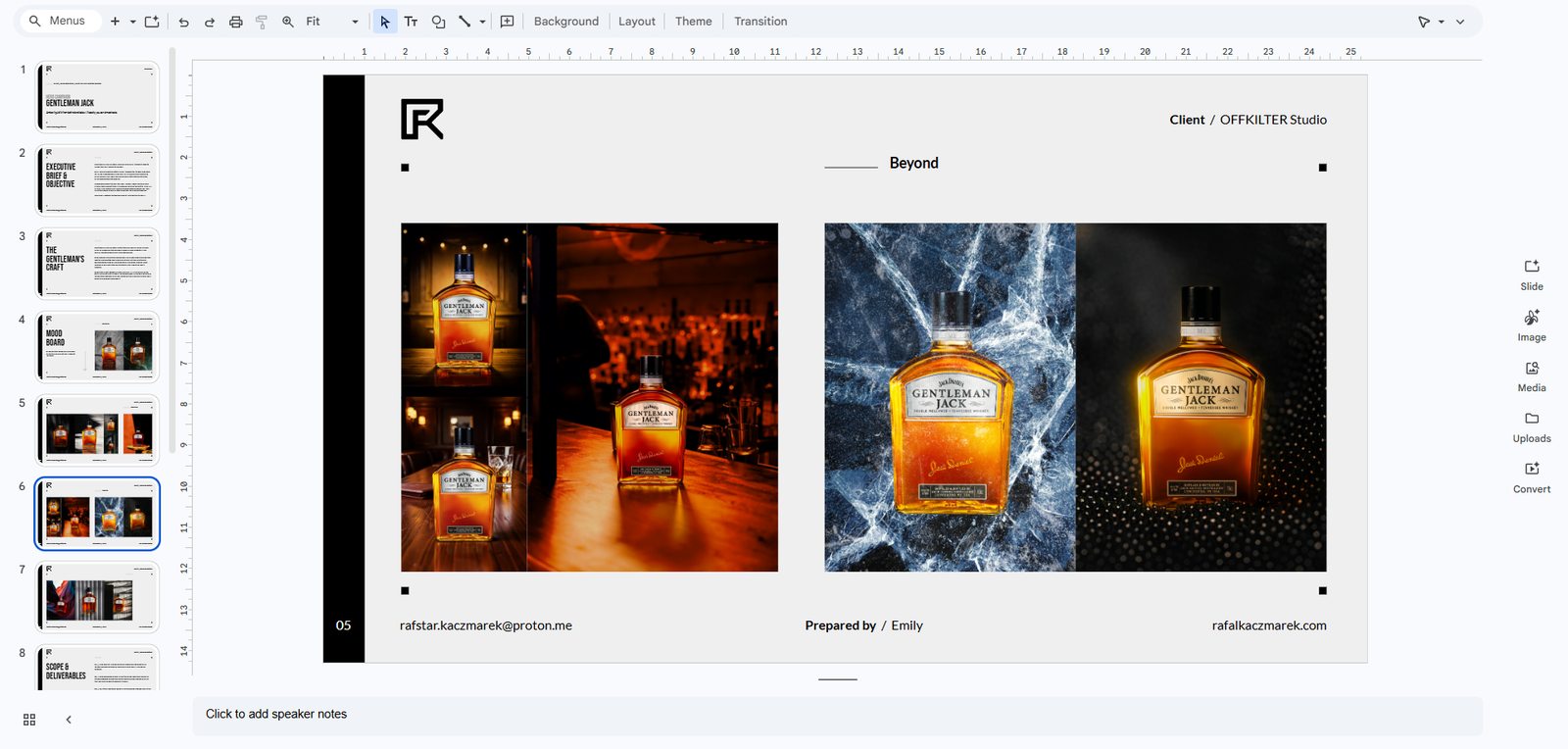The width and height of the screenshot is (1568, 749).
Task: Redo the last action
Action: pyautogui.click(x=210, y=22)
